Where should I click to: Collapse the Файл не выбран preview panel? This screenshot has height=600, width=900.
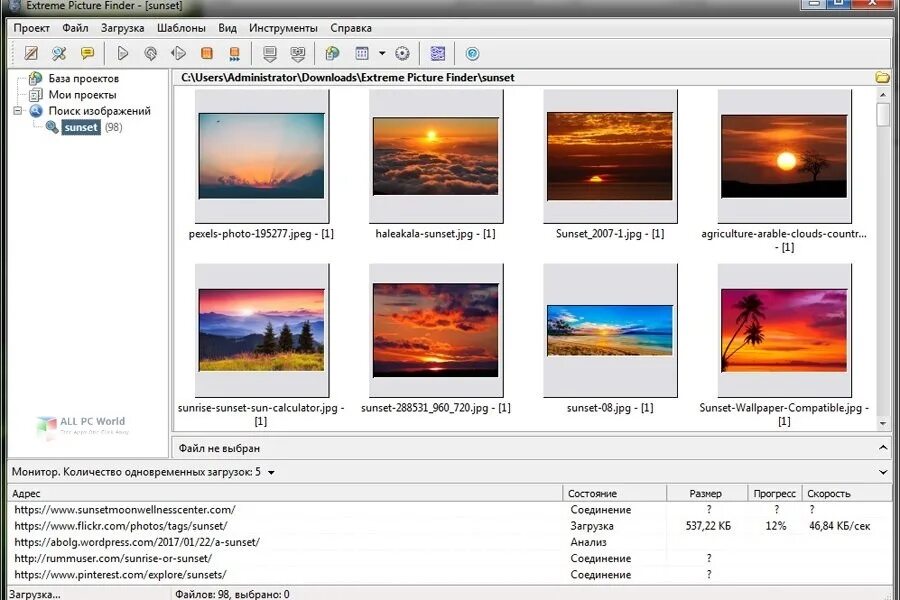[x=883, y=447]
